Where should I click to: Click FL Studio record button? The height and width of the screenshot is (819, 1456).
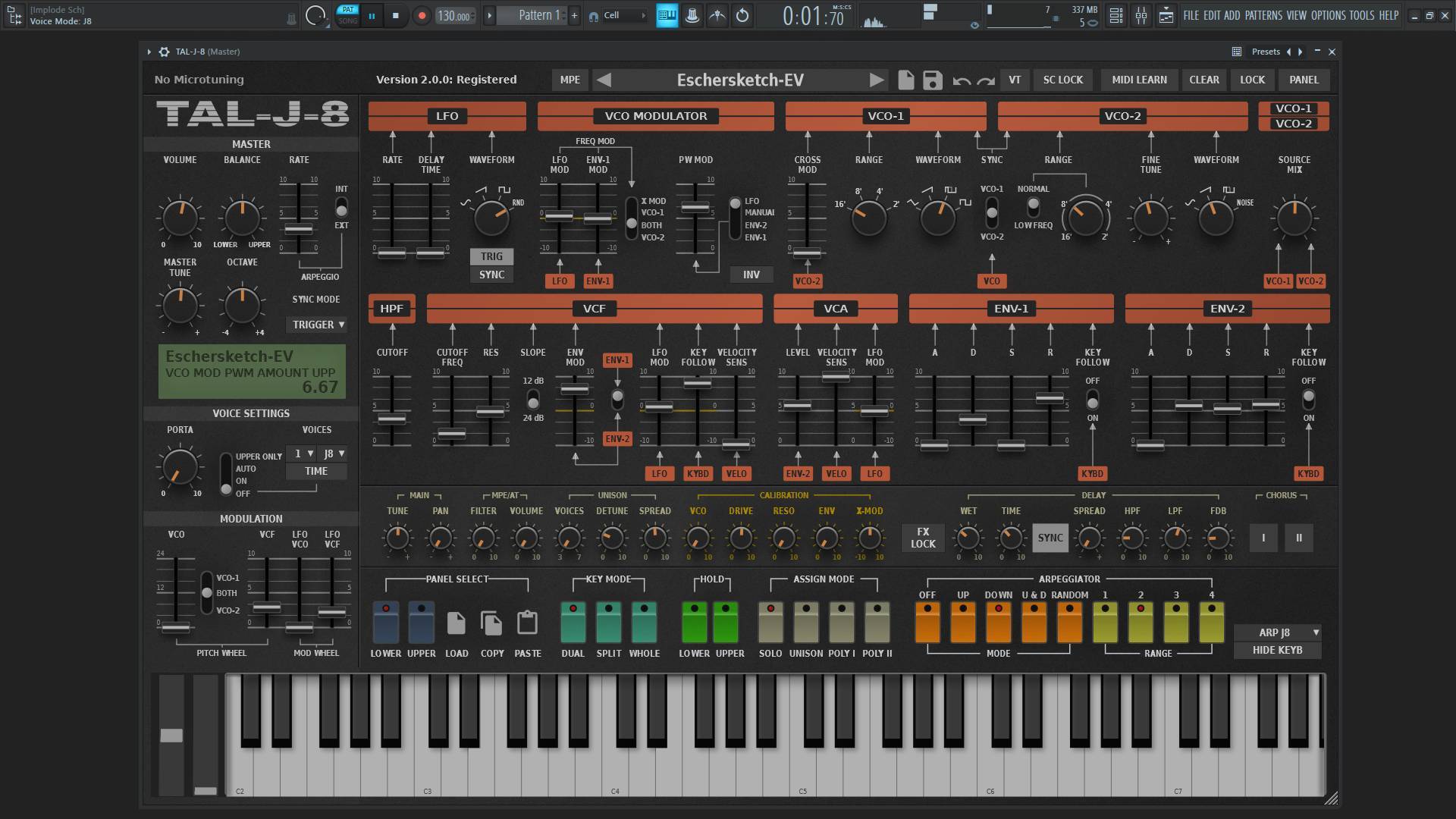click(422, 15)
